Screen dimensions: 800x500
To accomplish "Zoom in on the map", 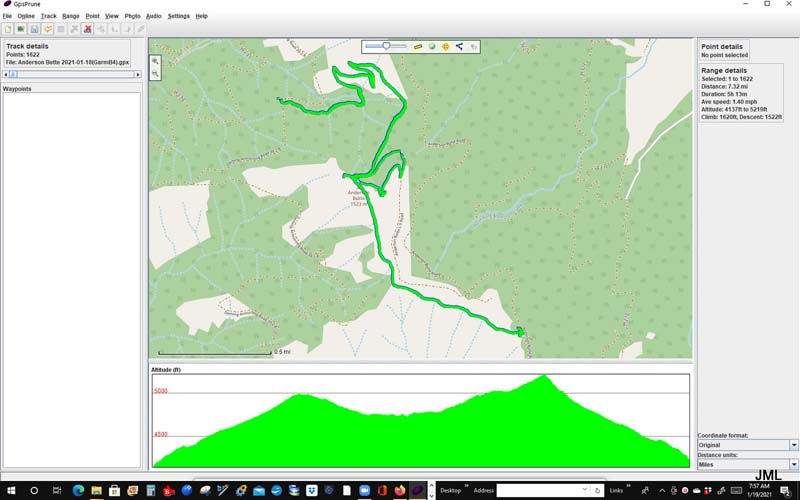I will coord(156,61).
